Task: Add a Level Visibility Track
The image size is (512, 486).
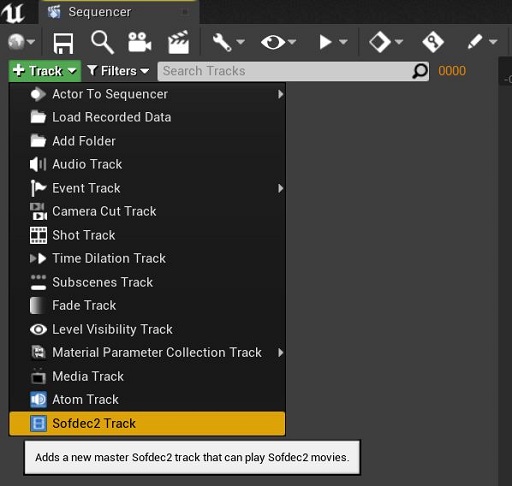Action: [x=147, y=329]
